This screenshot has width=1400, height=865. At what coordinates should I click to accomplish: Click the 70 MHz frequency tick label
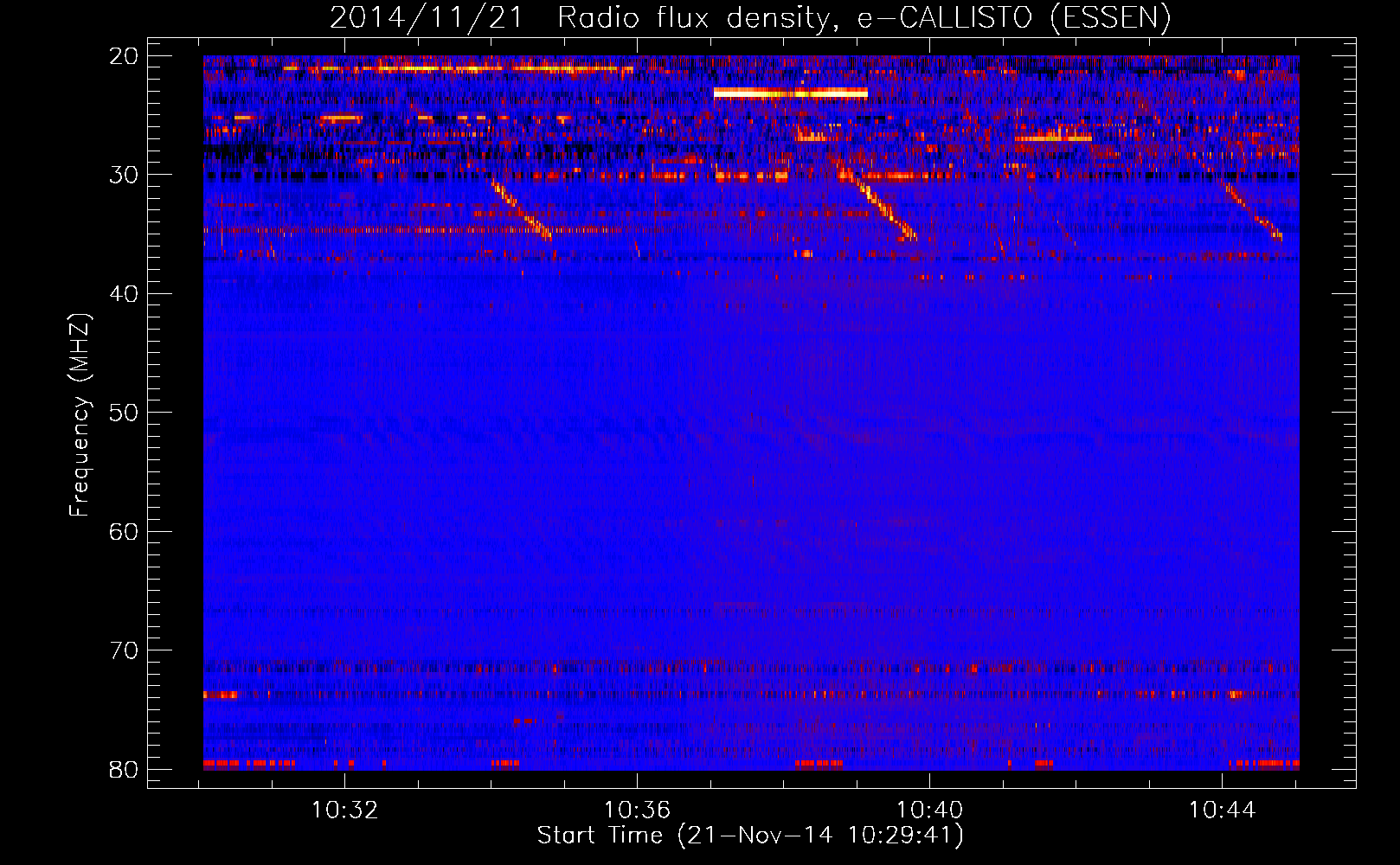coord(124,650)
